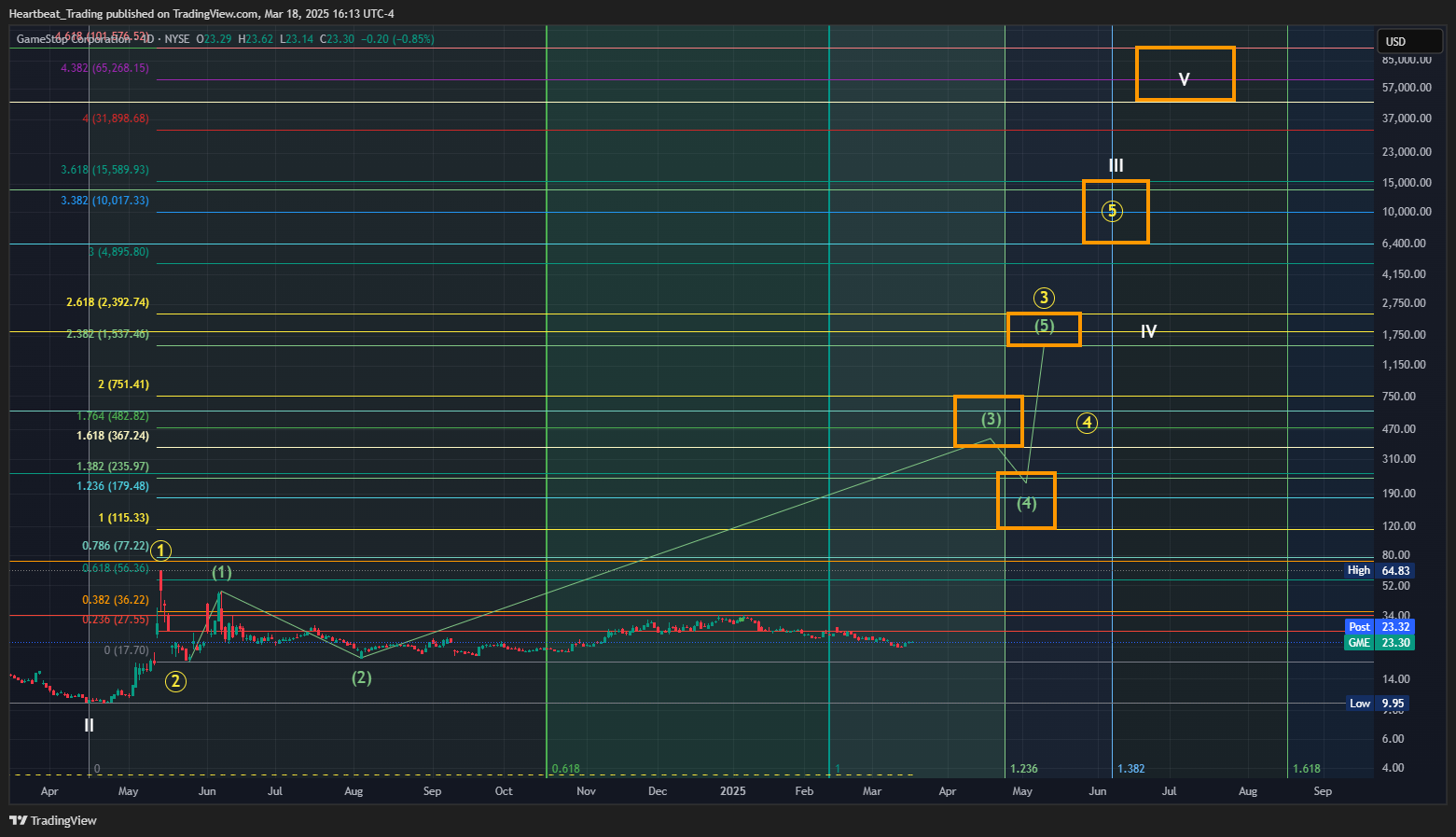The width and height of the screenshot is (1456, 837).
Task: Click the 750.00 price axis value
Action: [x=1398, y=397]
